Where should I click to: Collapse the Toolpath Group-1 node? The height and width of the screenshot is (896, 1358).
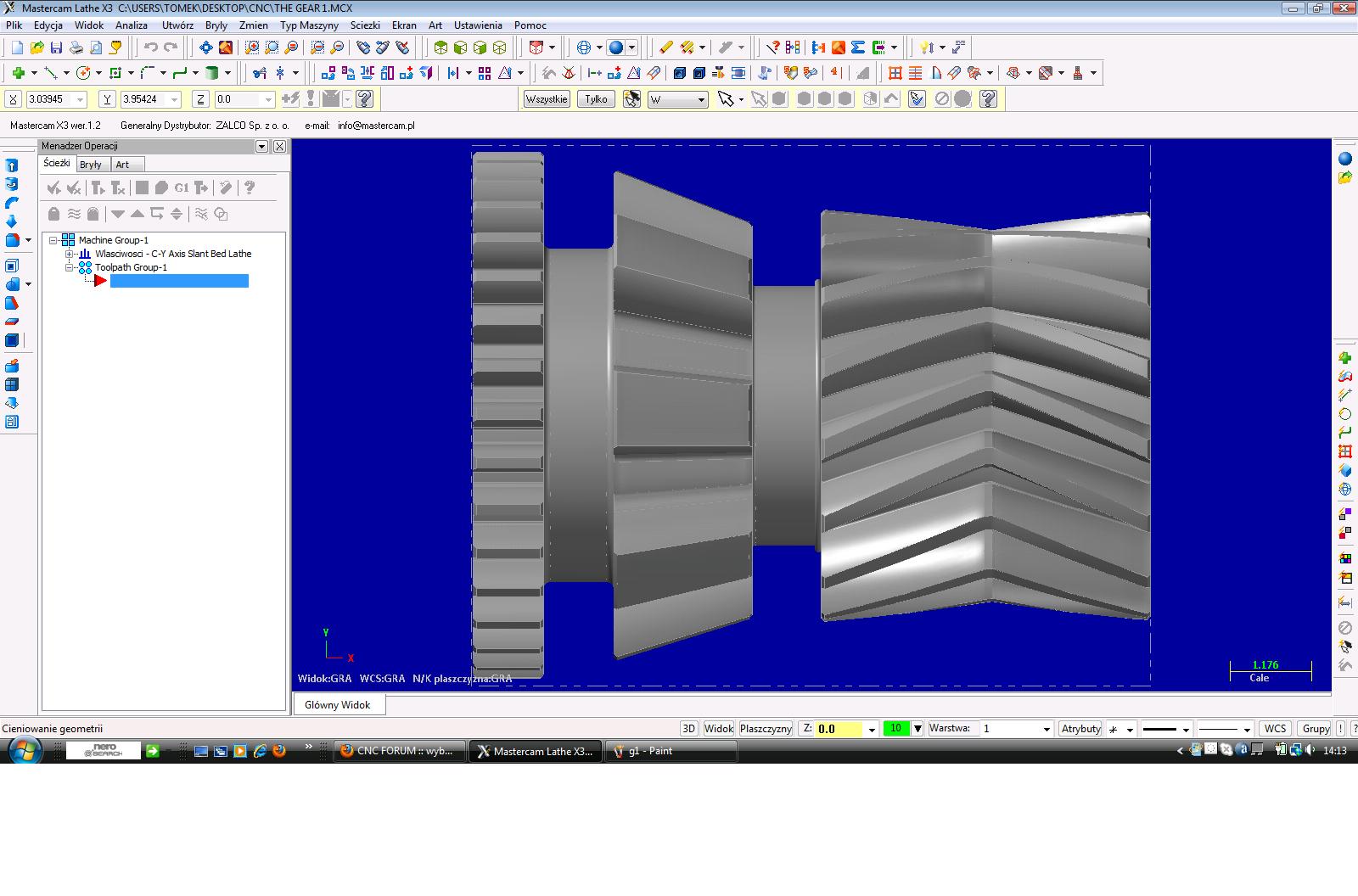coord(70,267)
